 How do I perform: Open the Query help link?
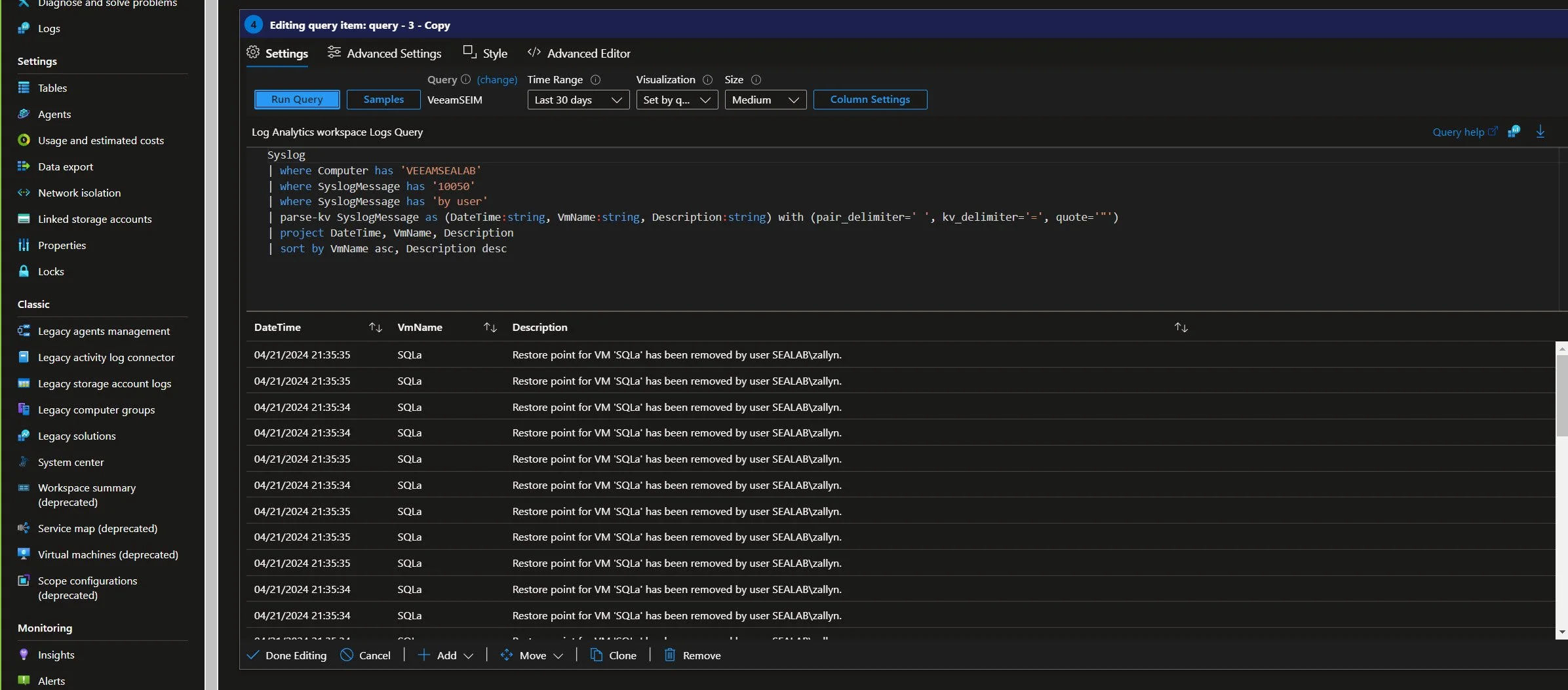pyautogui.click(x=1465, y=132)
